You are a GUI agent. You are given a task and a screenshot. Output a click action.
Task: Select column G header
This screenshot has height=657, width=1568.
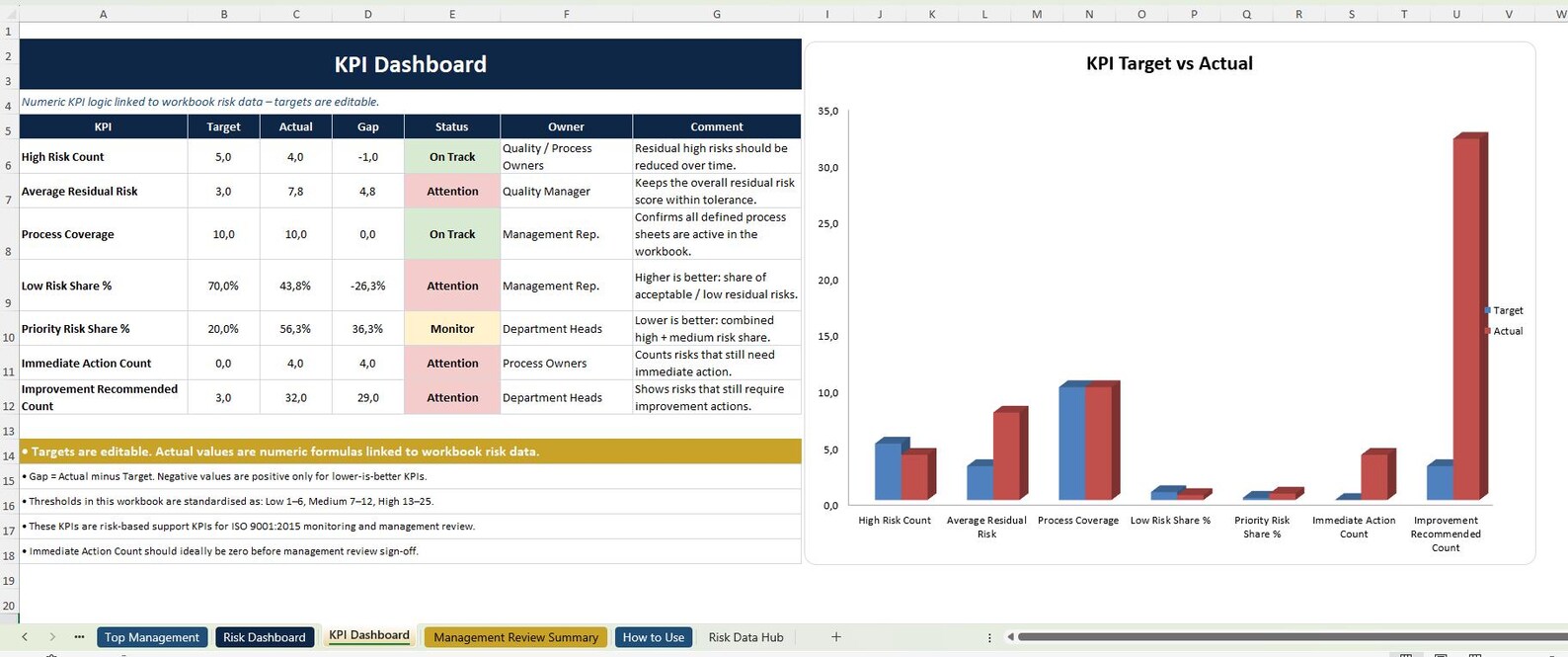[x=717, y=14]
